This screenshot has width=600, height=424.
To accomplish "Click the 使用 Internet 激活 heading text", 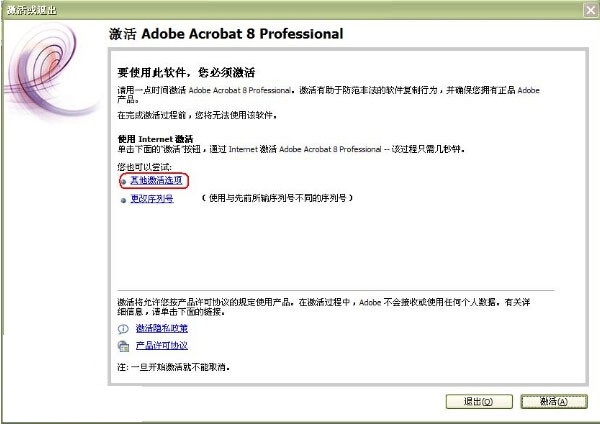I will tap(155, 139).
